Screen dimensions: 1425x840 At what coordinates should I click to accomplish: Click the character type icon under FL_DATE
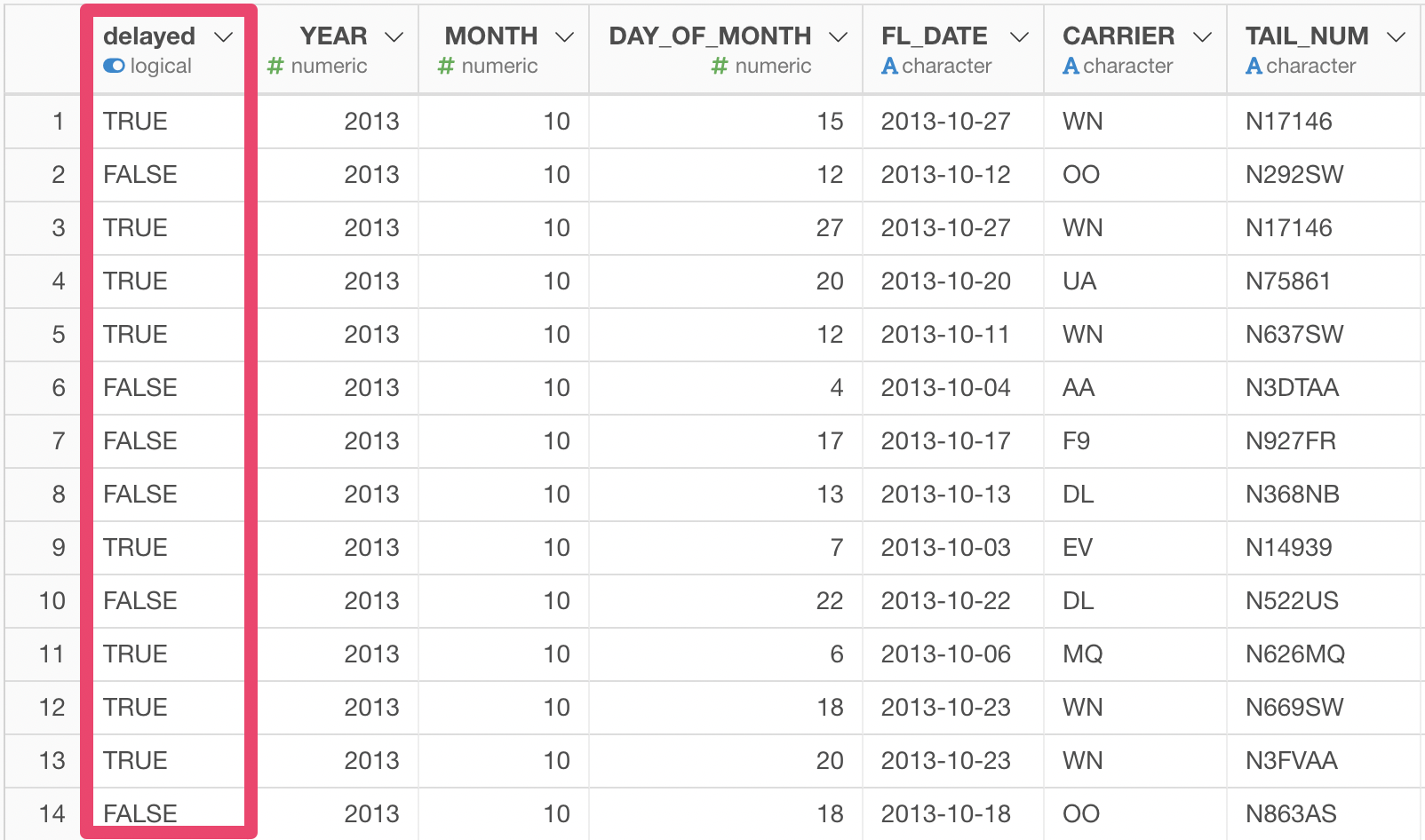tap(889, 66)
